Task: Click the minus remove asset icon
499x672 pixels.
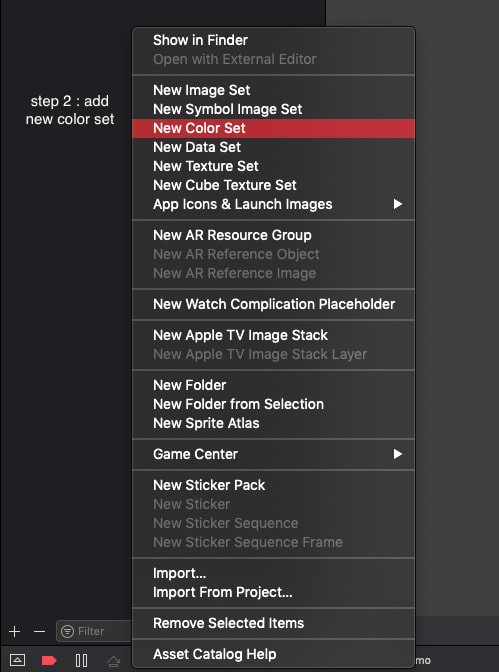Action: (39, 631)
